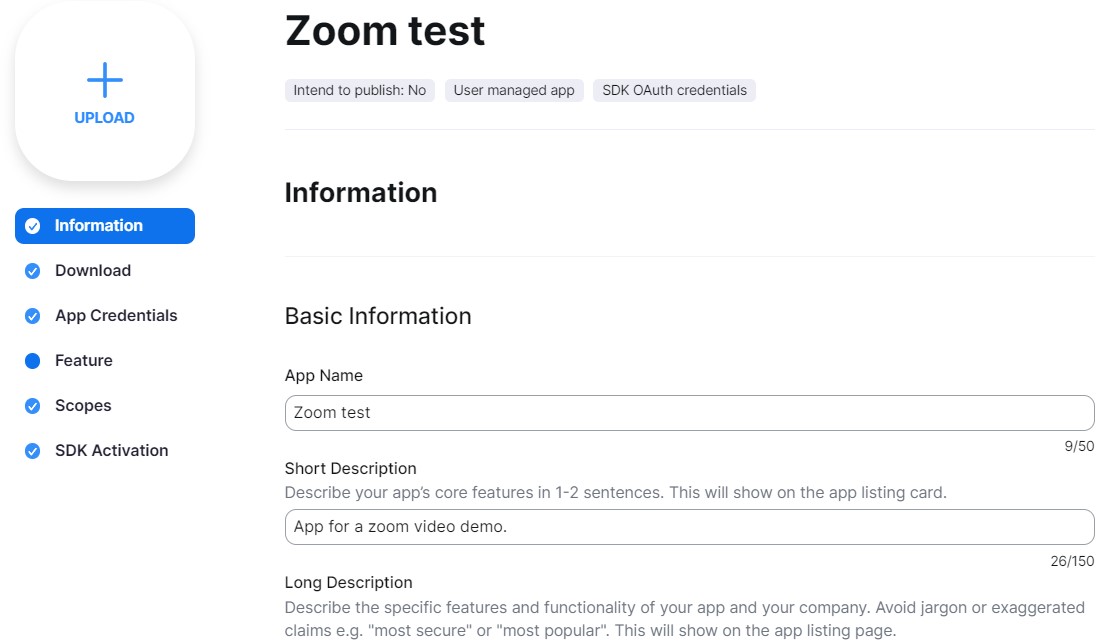Screen dimensions: 1105x641
Task: Click the plus icon to upload app image
Action: click(104, 80)
